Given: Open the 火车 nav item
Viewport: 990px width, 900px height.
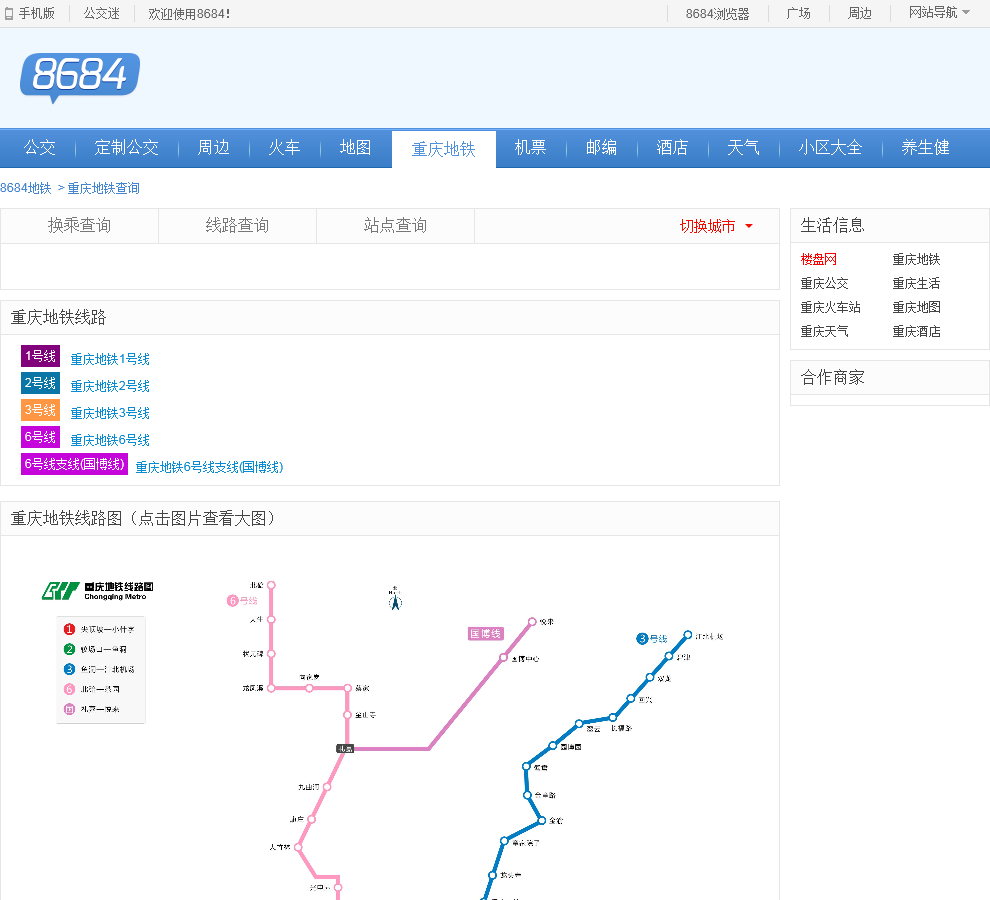Looking at the screenshot, I should point(284,148).
